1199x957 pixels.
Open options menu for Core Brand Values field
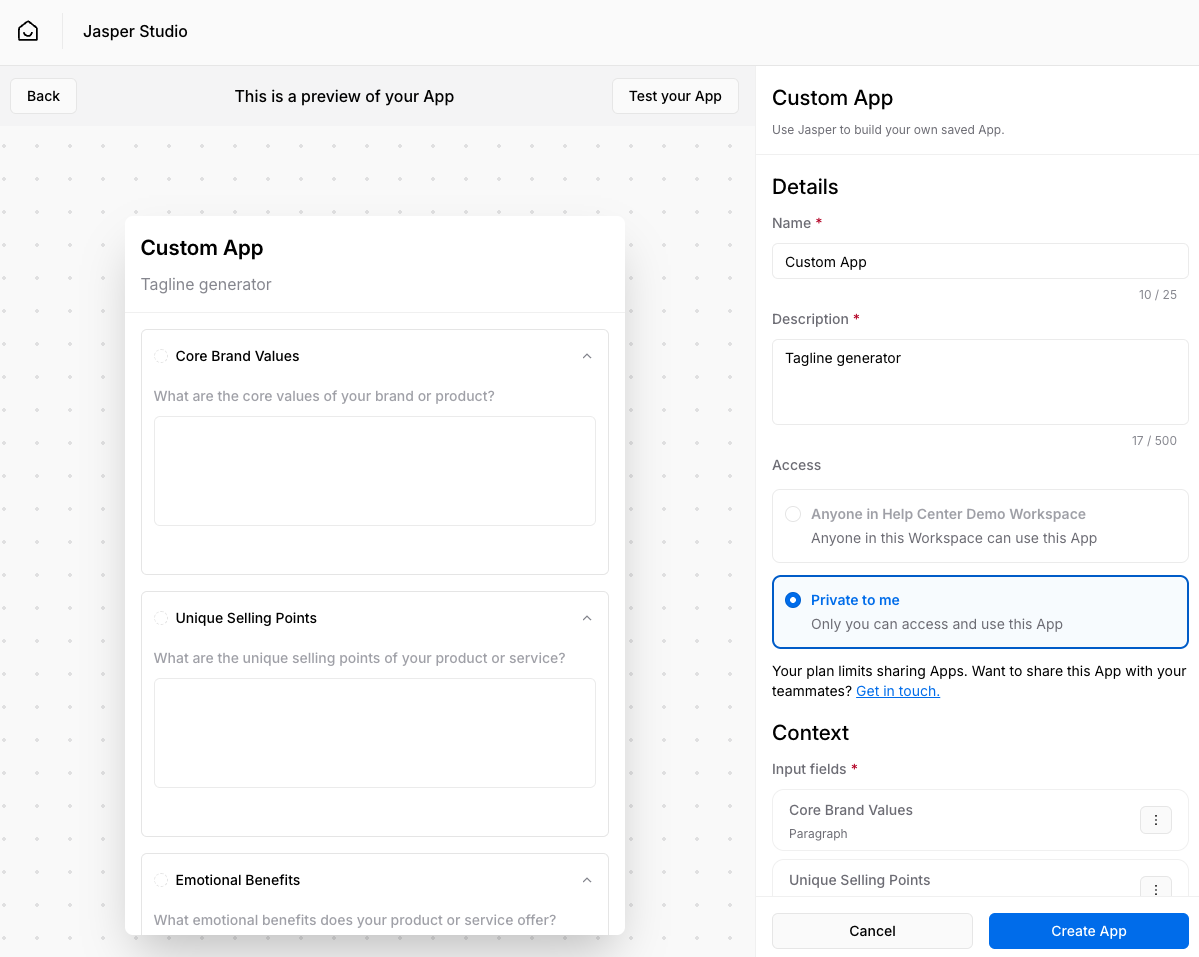1155,820
